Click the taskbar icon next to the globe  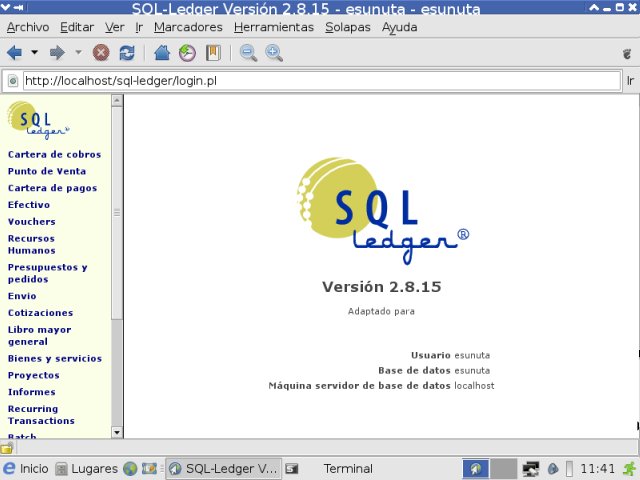149,469
